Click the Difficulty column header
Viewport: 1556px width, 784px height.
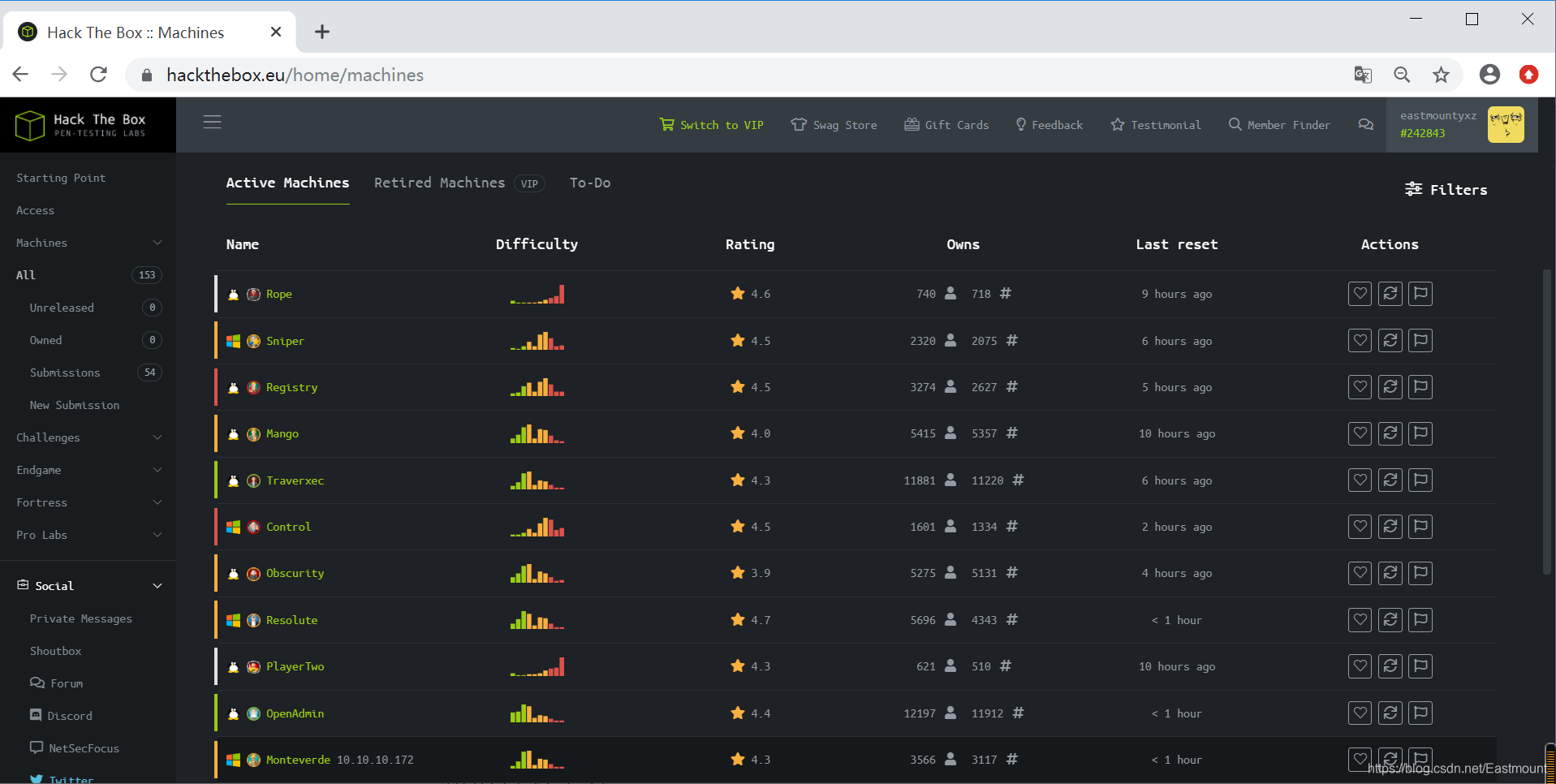click(x=537, y=244)
